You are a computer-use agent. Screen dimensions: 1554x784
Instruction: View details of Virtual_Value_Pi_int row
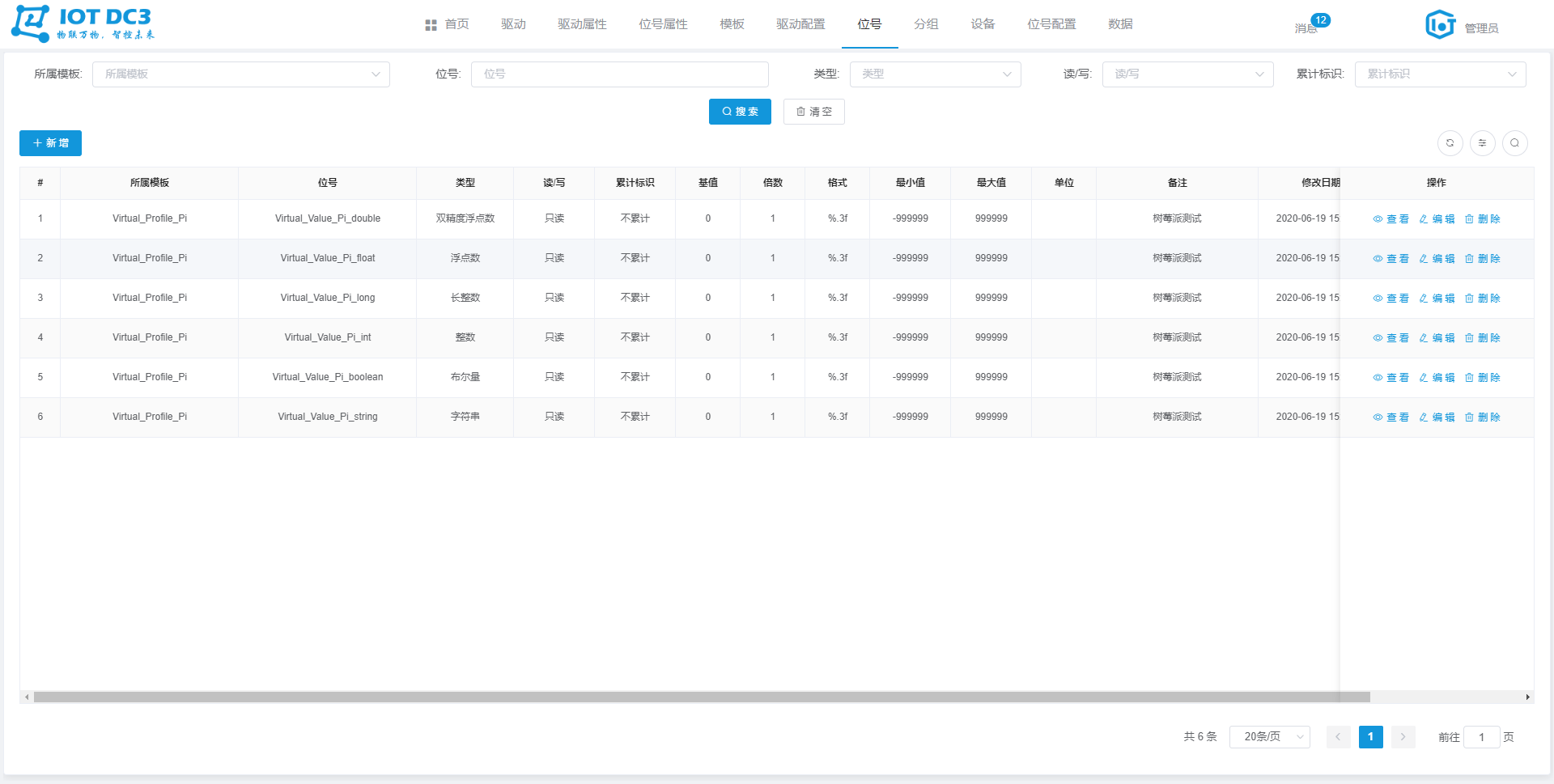click(x=1391, y=338)
